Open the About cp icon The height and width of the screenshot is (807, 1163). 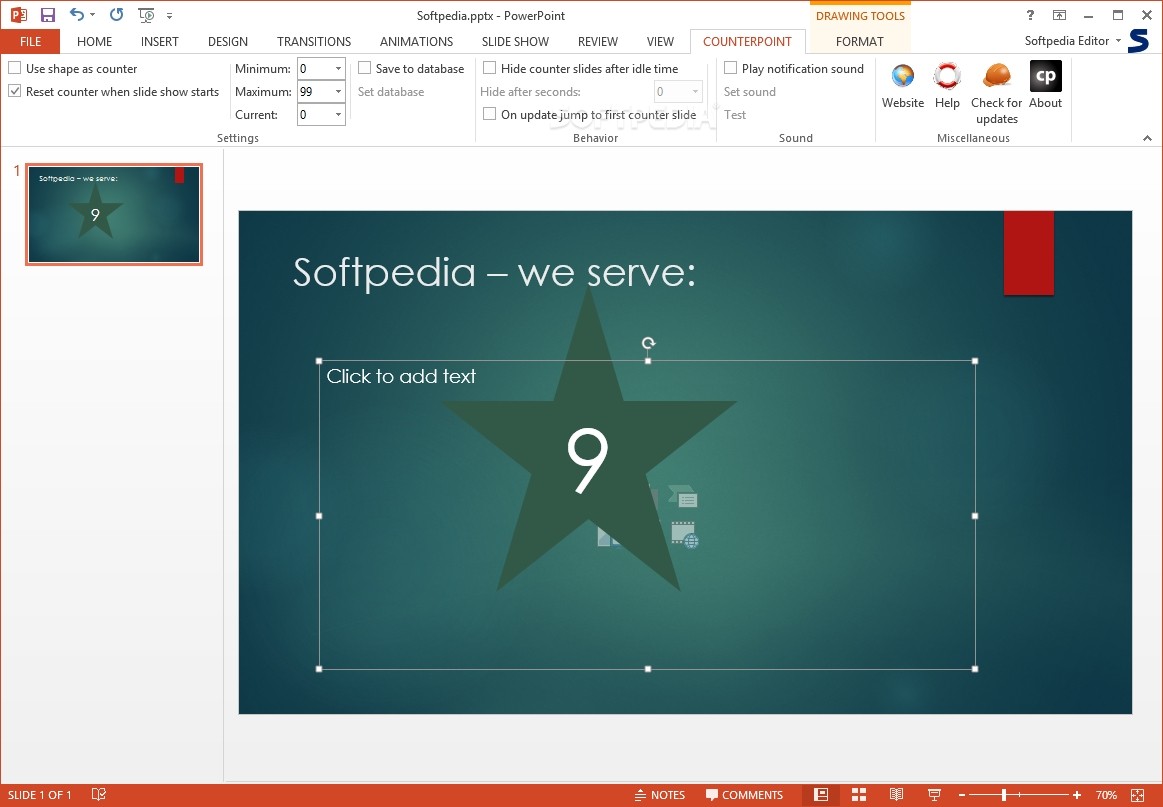1046,76
